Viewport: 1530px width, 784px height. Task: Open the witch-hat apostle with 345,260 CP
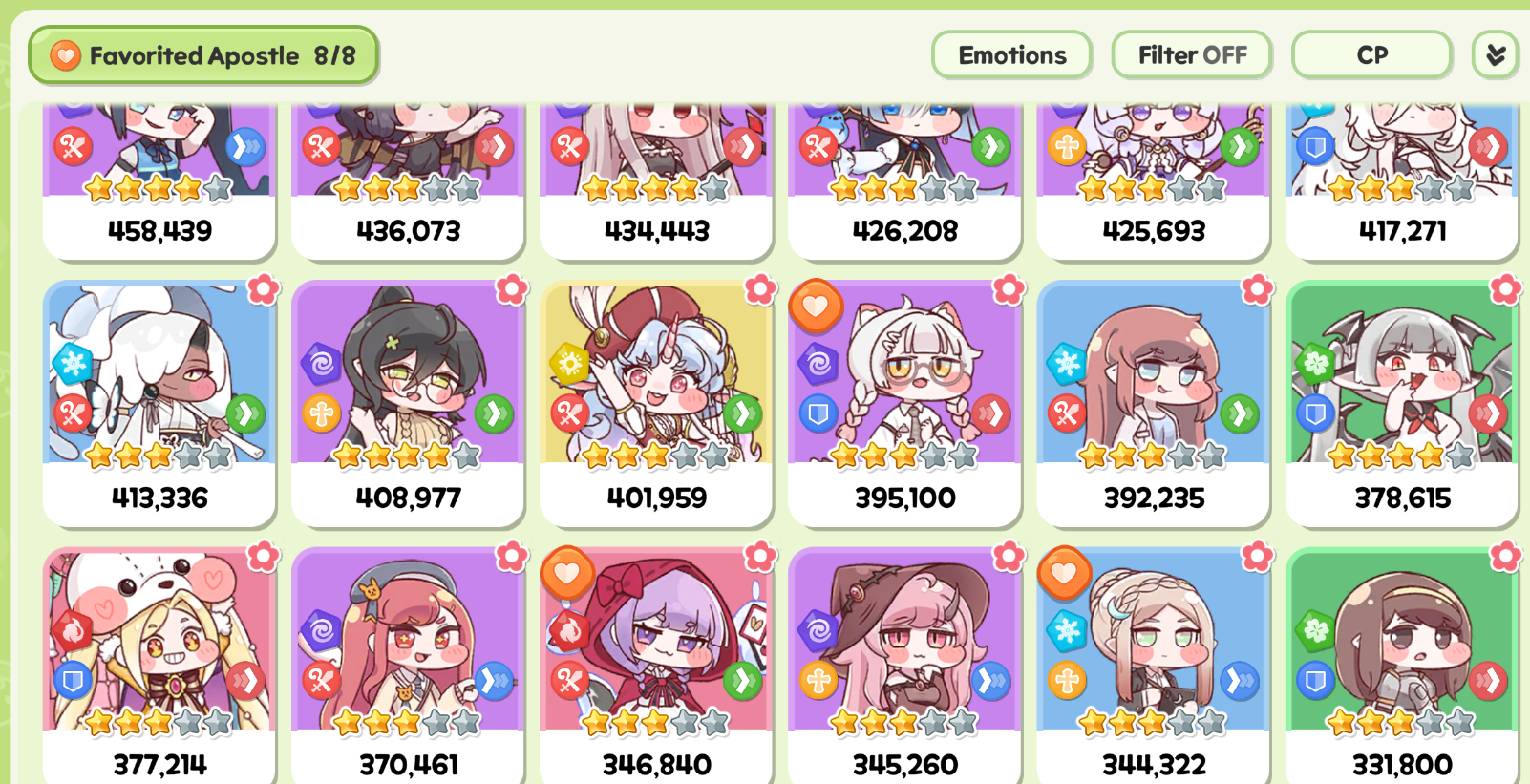905,666
